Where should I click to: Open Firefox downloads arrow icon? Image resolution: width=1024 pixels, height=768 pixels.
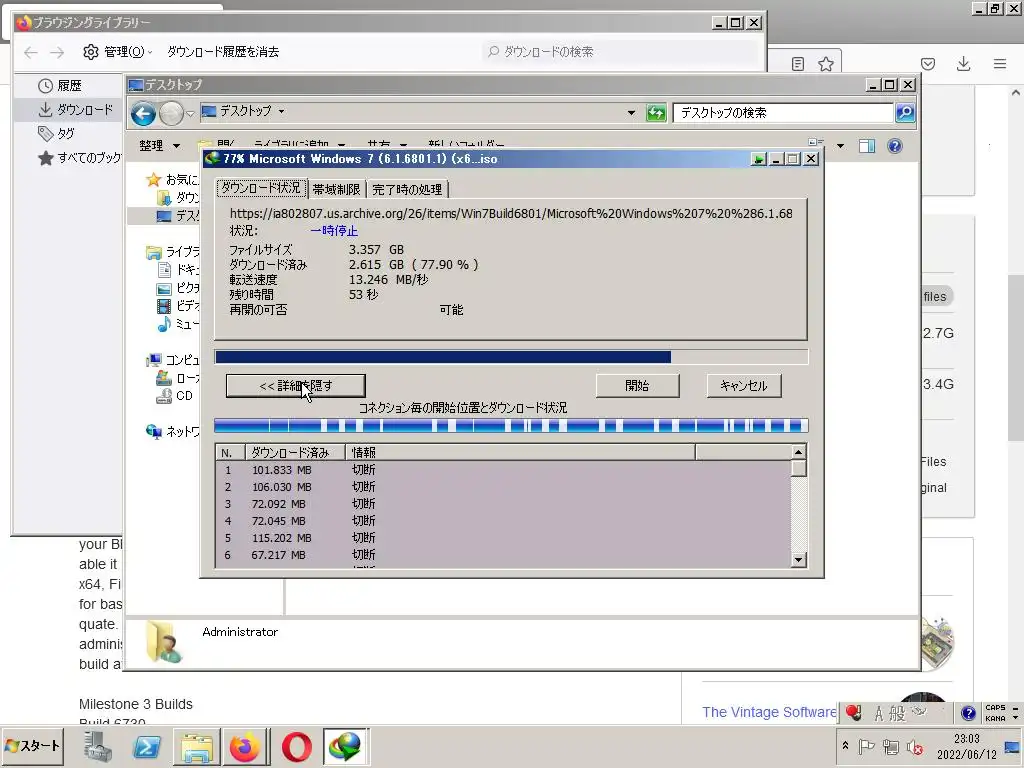pos(963,63)
